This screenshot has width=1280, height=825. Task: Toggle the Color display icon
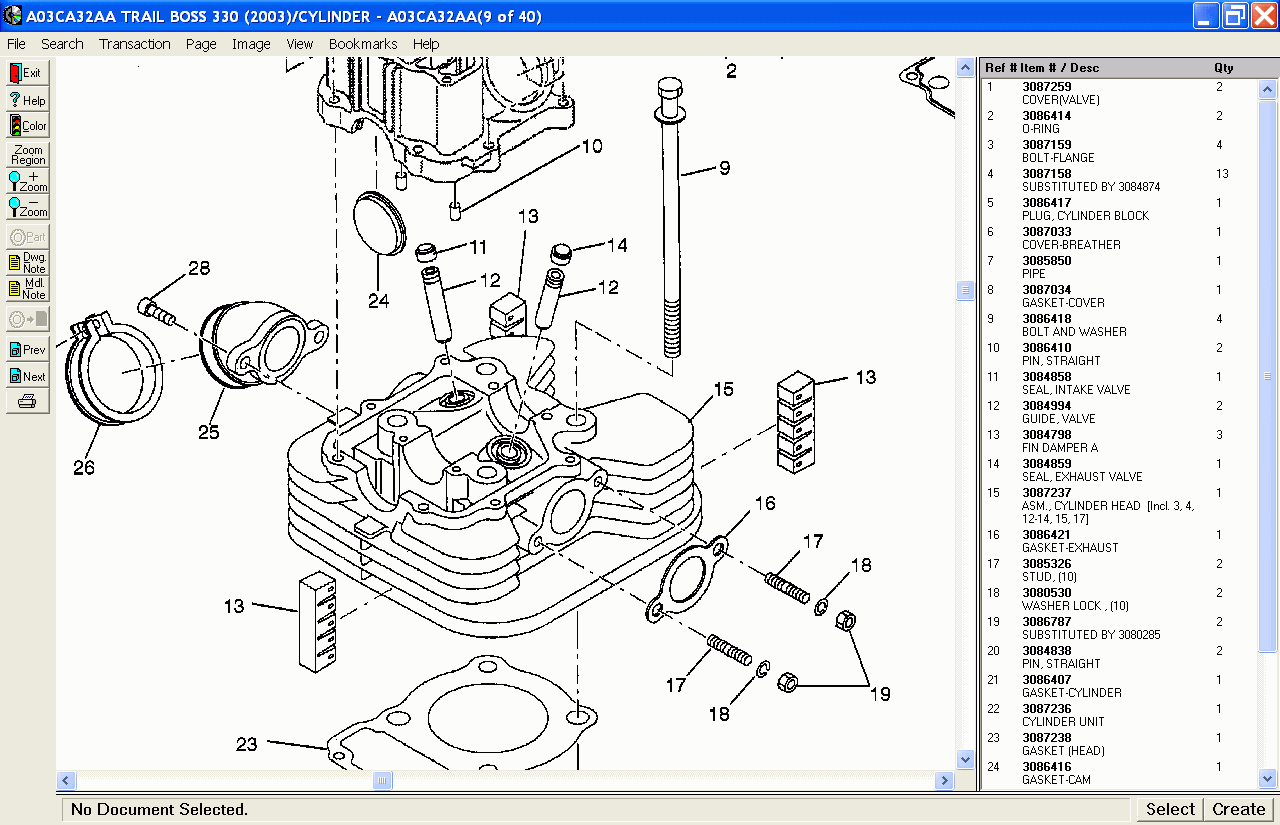point(27,126)
